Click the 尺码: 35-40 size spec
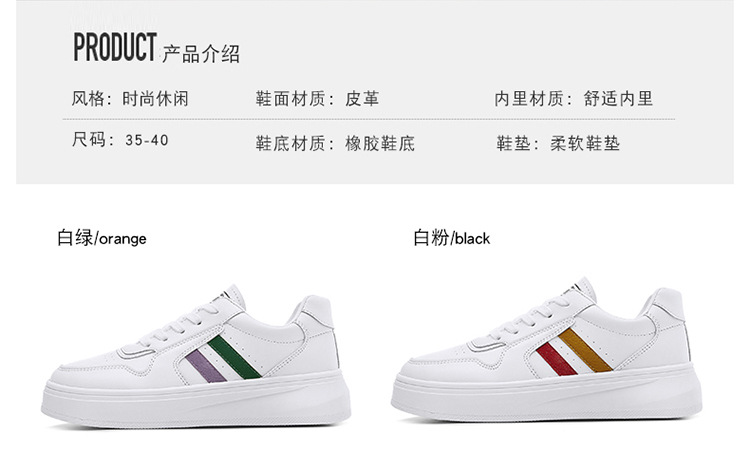 pos(120,140)
